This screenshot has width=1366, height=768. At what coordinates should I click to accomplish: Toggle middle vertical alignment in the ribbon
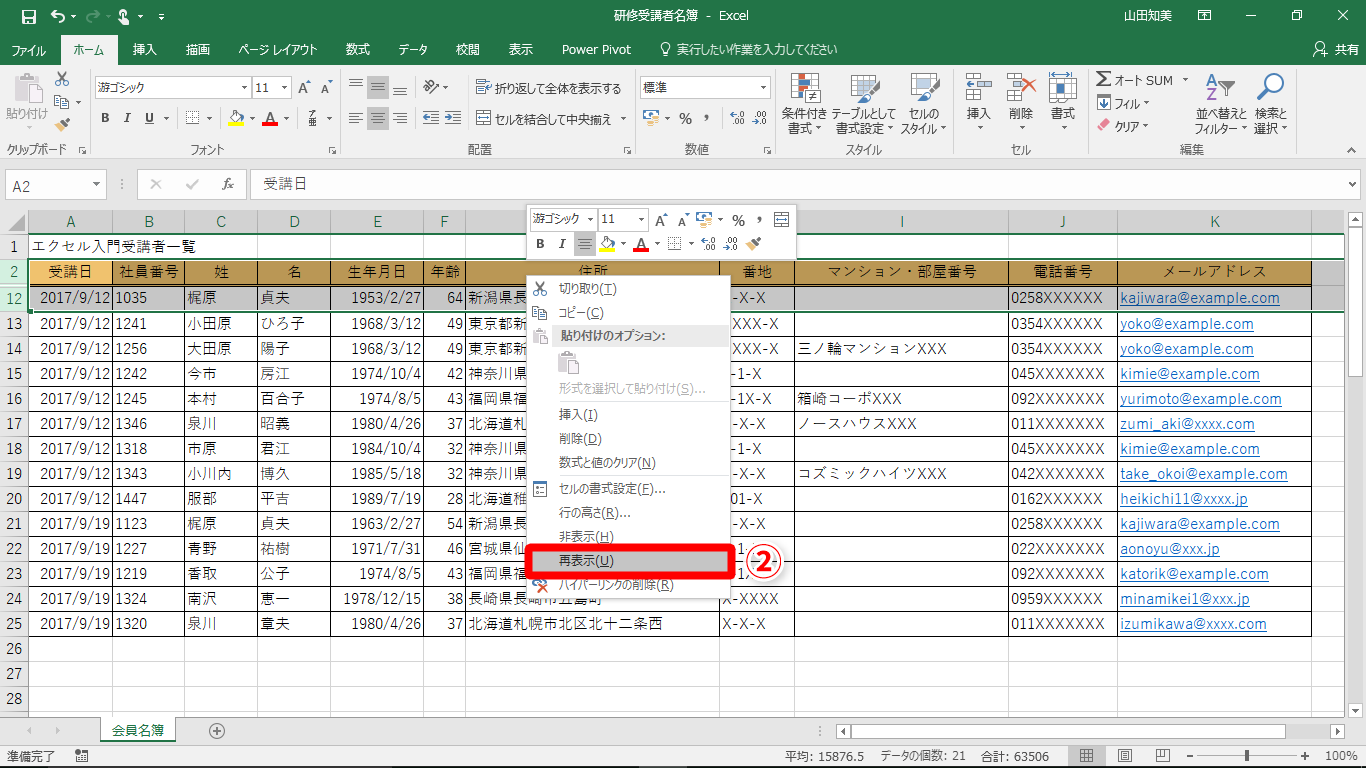[378, 88]
